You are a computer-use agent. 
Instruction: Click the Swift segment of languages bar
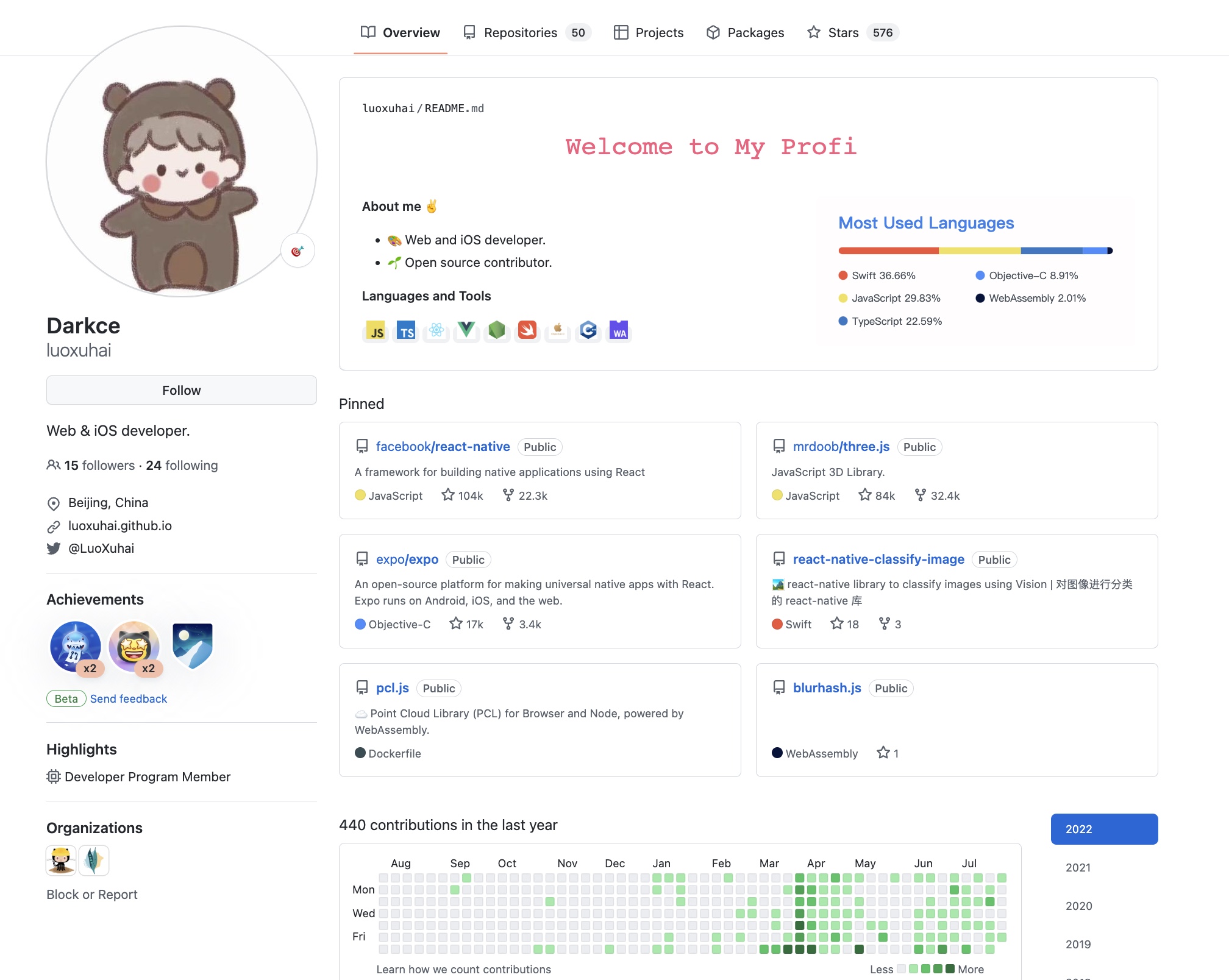888,250
